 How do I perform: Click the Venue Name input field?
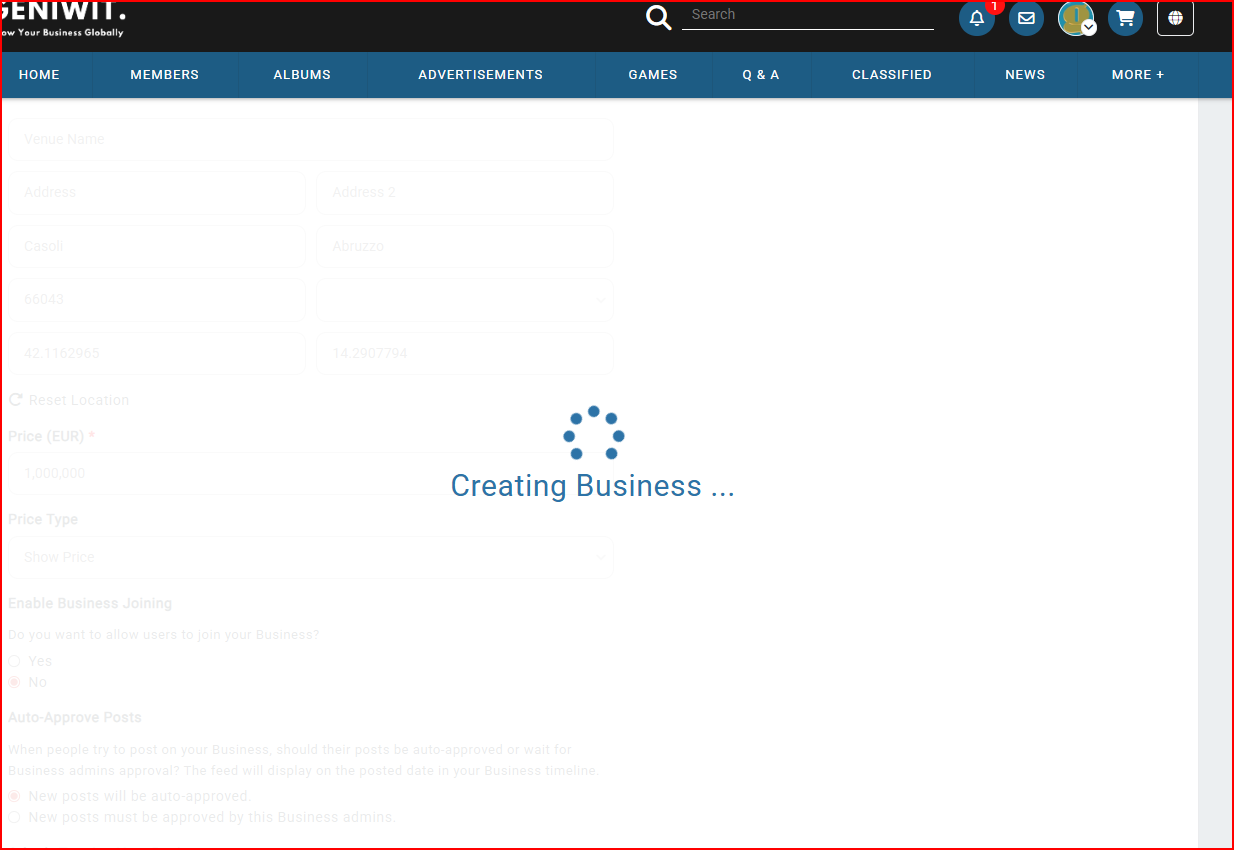click(x=310, y=140)
